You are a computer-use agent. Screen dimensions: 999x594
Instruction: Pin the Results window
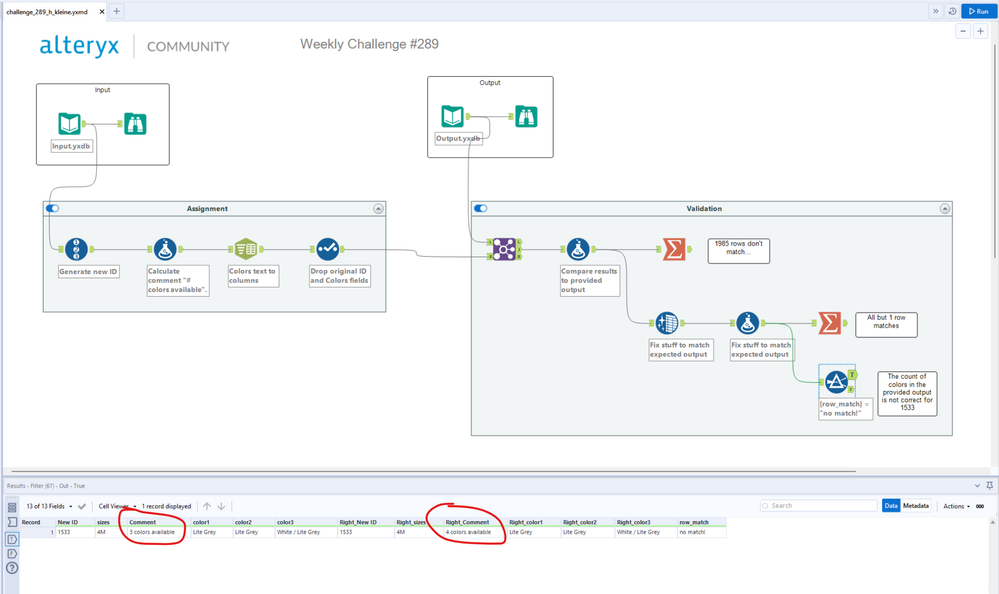[989, 486]
